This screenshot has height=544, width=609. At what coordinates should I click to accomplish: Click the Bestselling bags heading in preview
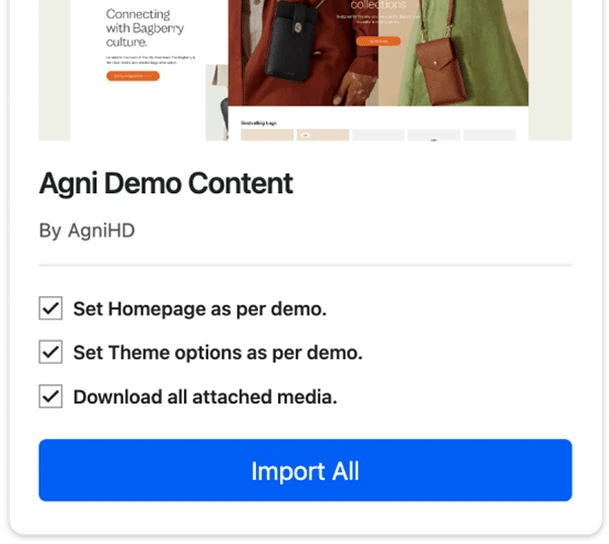point(259,123)
